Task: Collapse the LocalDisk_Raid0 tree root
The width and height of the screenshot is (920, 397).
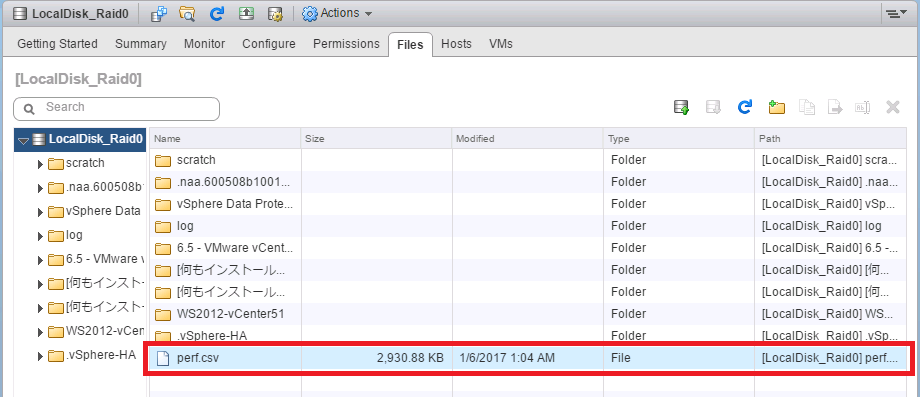Action: tap(23, 140)
